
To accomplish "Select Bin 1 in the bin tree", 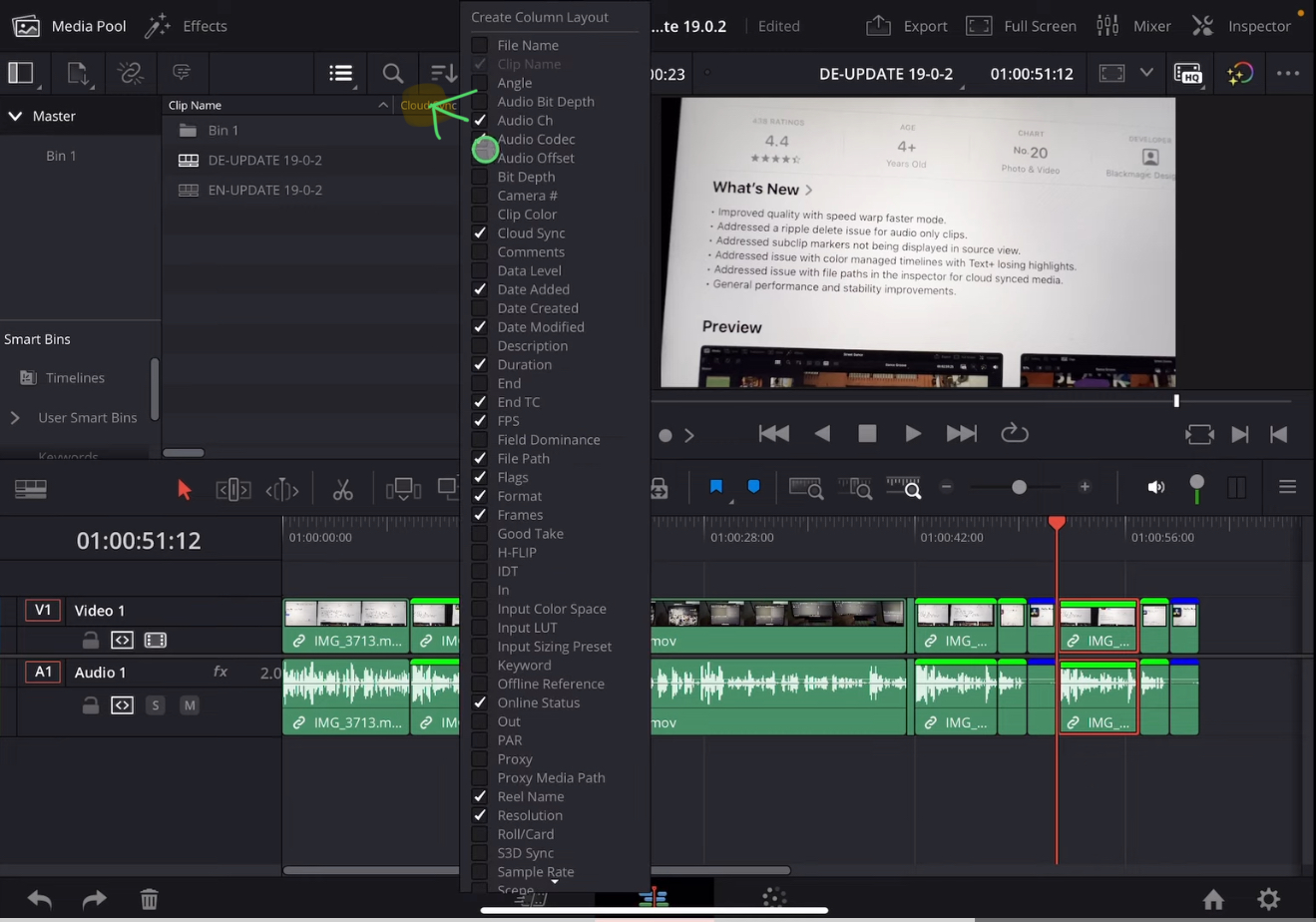I will pyautogui.click(x=61, y=156).
